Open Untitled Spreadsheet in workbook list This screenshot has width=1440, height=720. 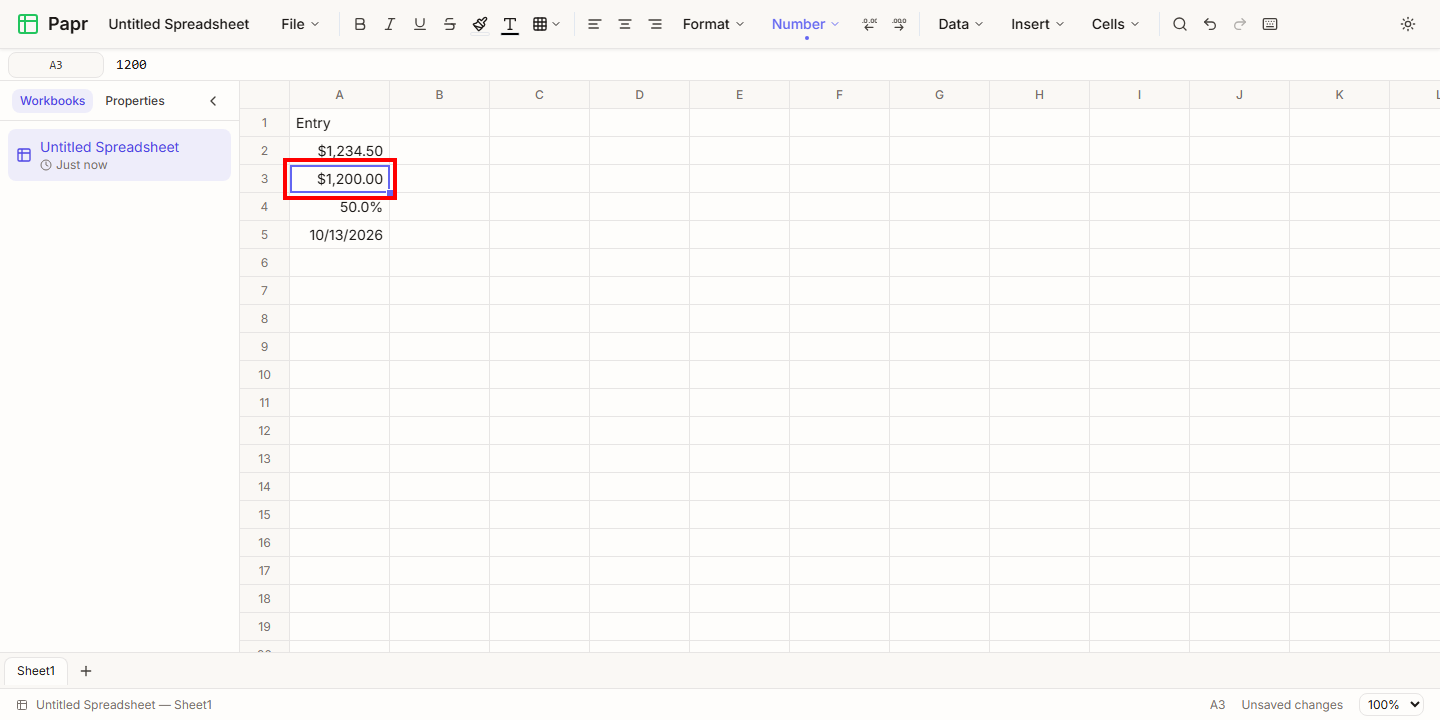(x=119, y=155)
